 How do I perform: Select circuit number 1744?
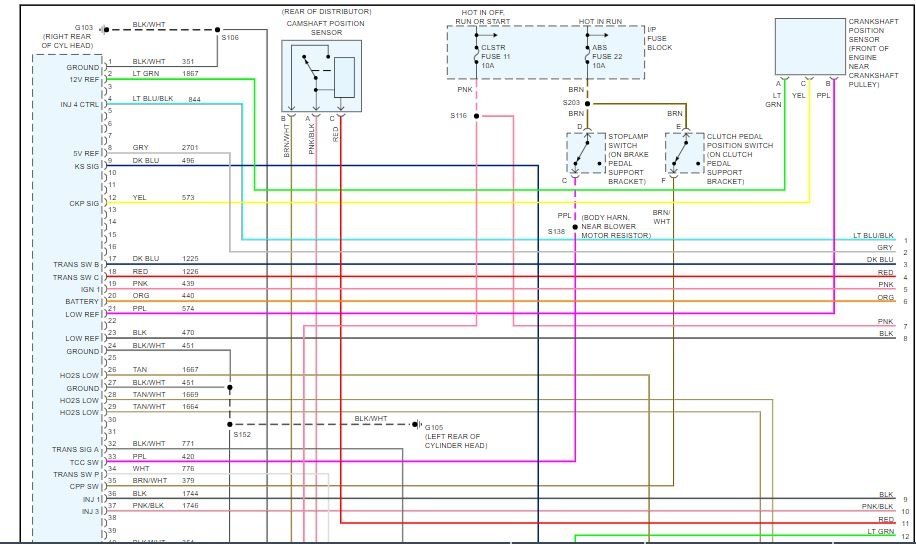[x=190, y=494]
